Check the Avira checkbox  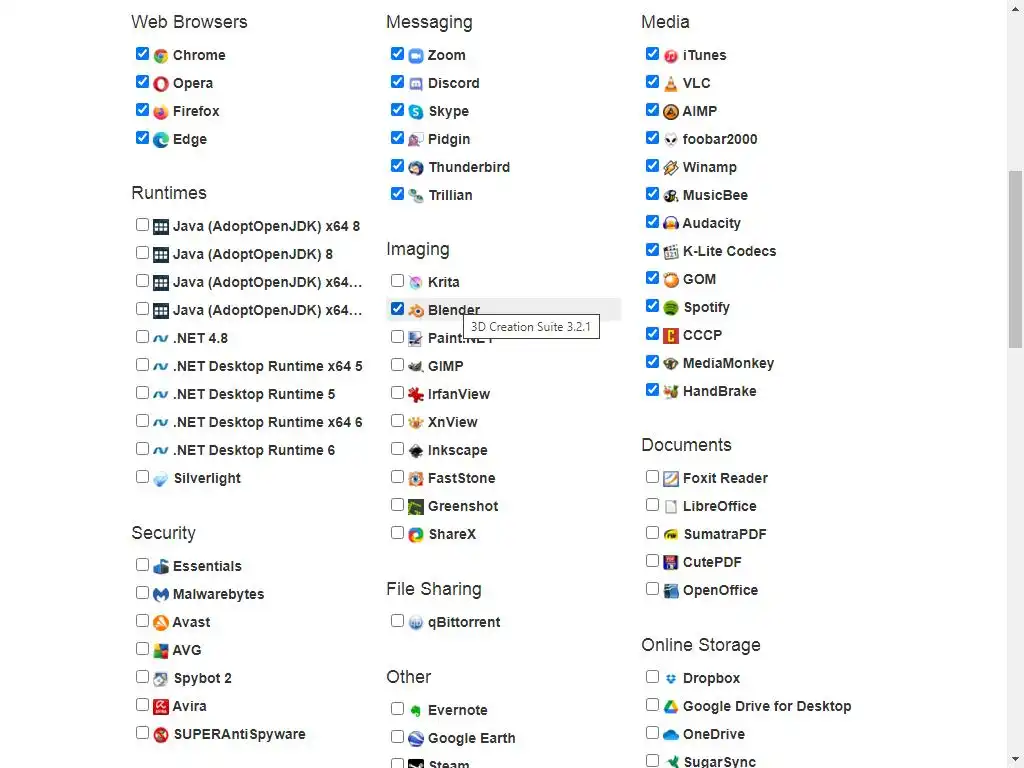coord(142,705)
